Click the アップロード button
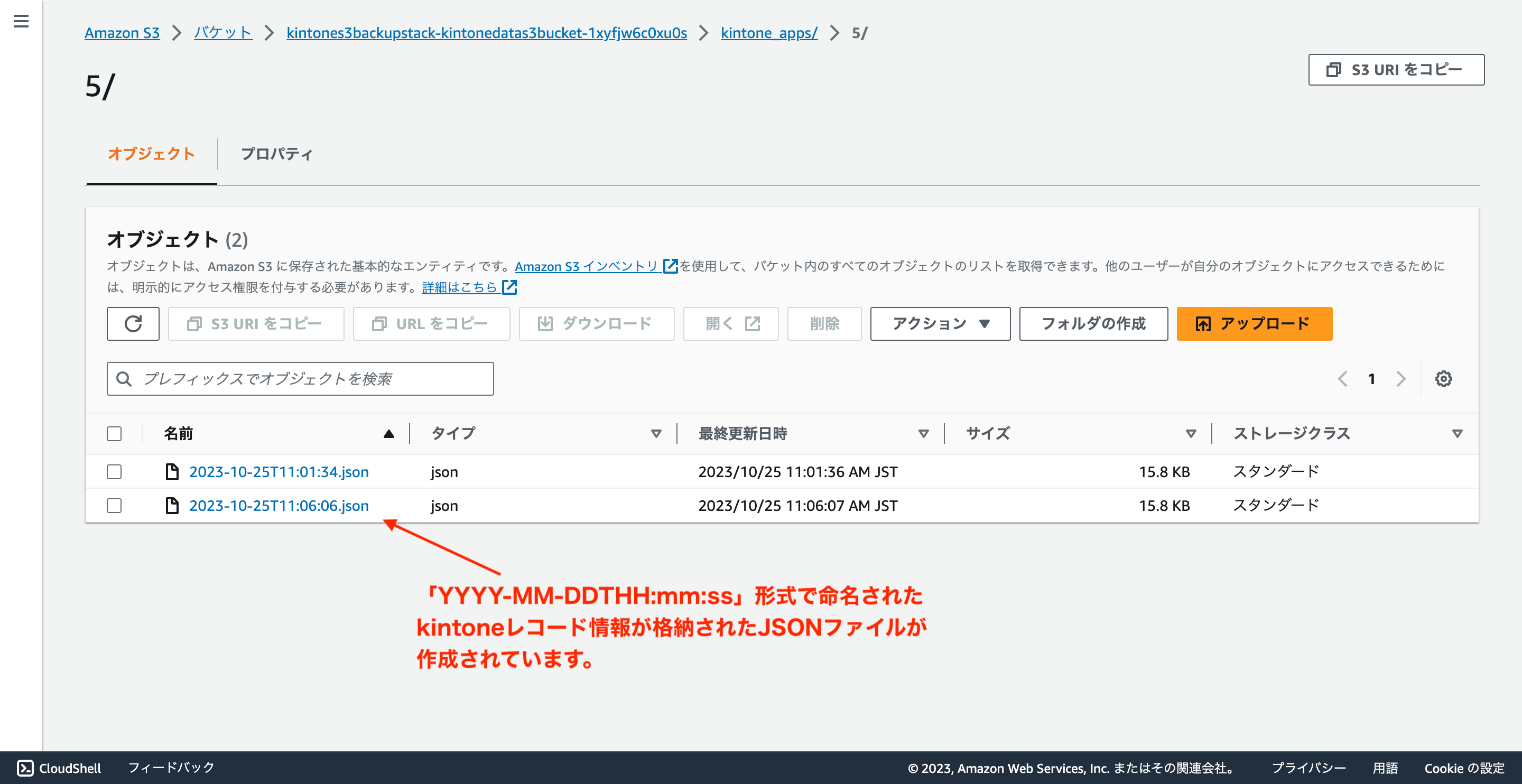The width and height of the screenshot is (1522, 784). (x=1255, y=324)
